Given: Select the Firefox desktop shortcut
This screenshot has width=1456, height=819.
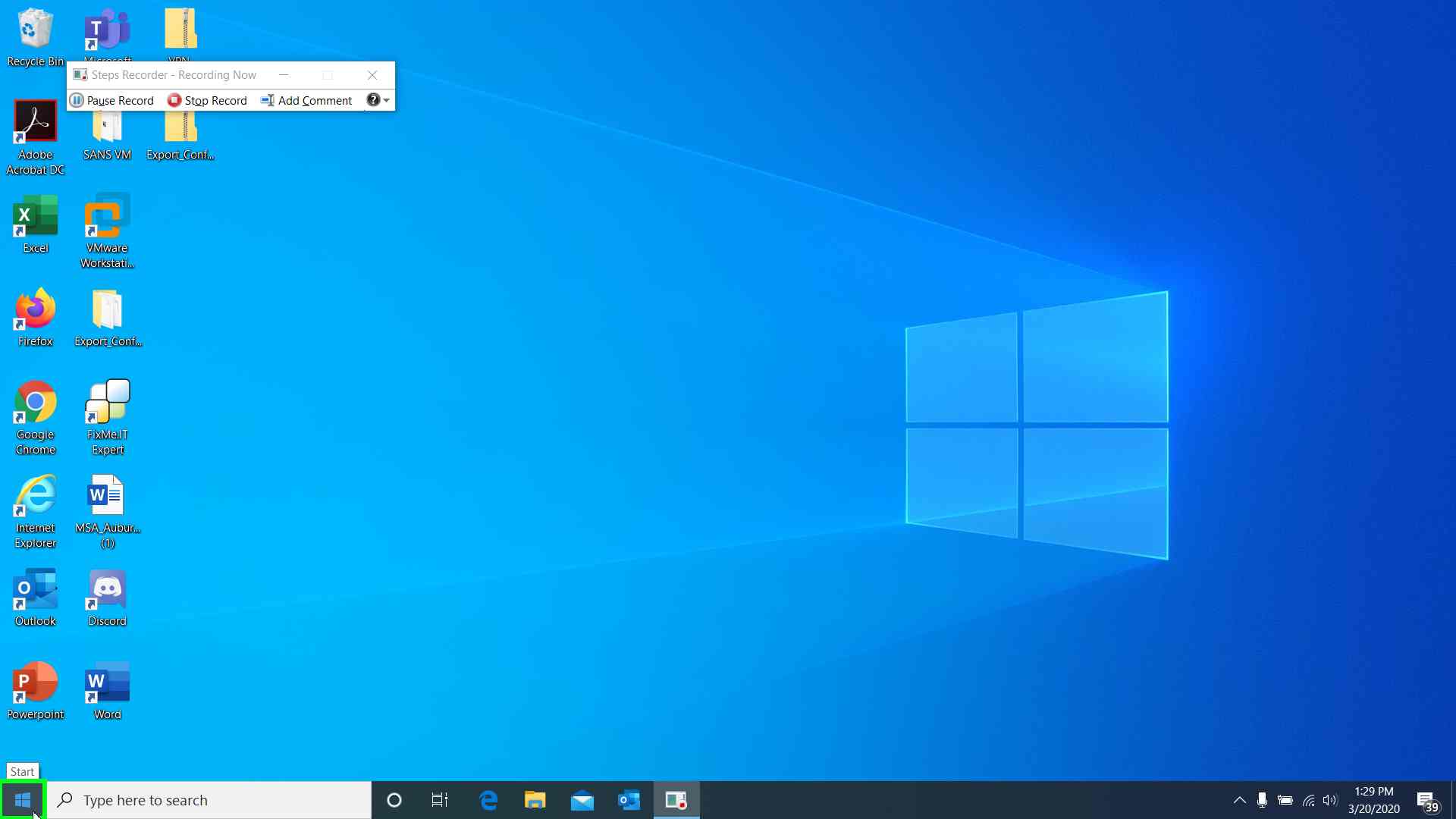Looking at the screenshot, I should tap(35, 316).
